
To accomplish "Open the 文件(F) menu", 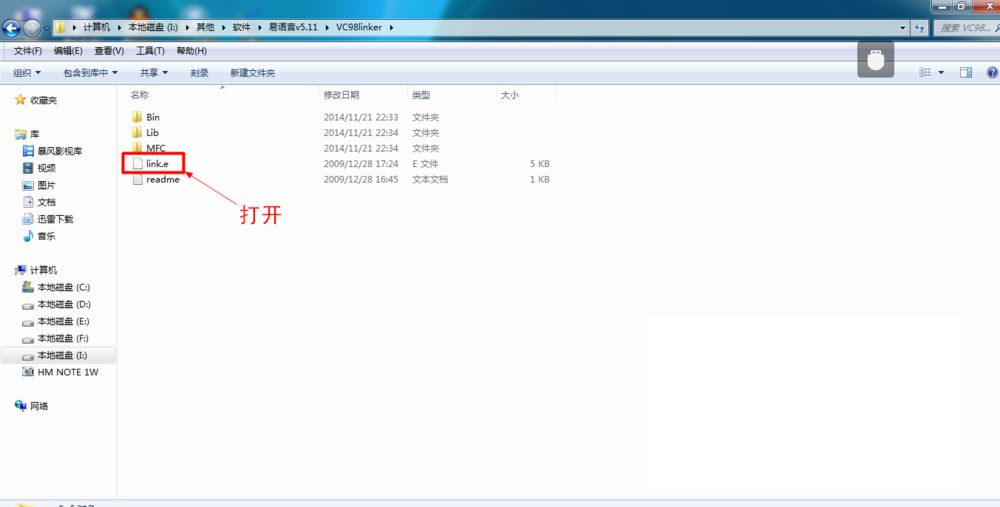I will pos(27,51).
